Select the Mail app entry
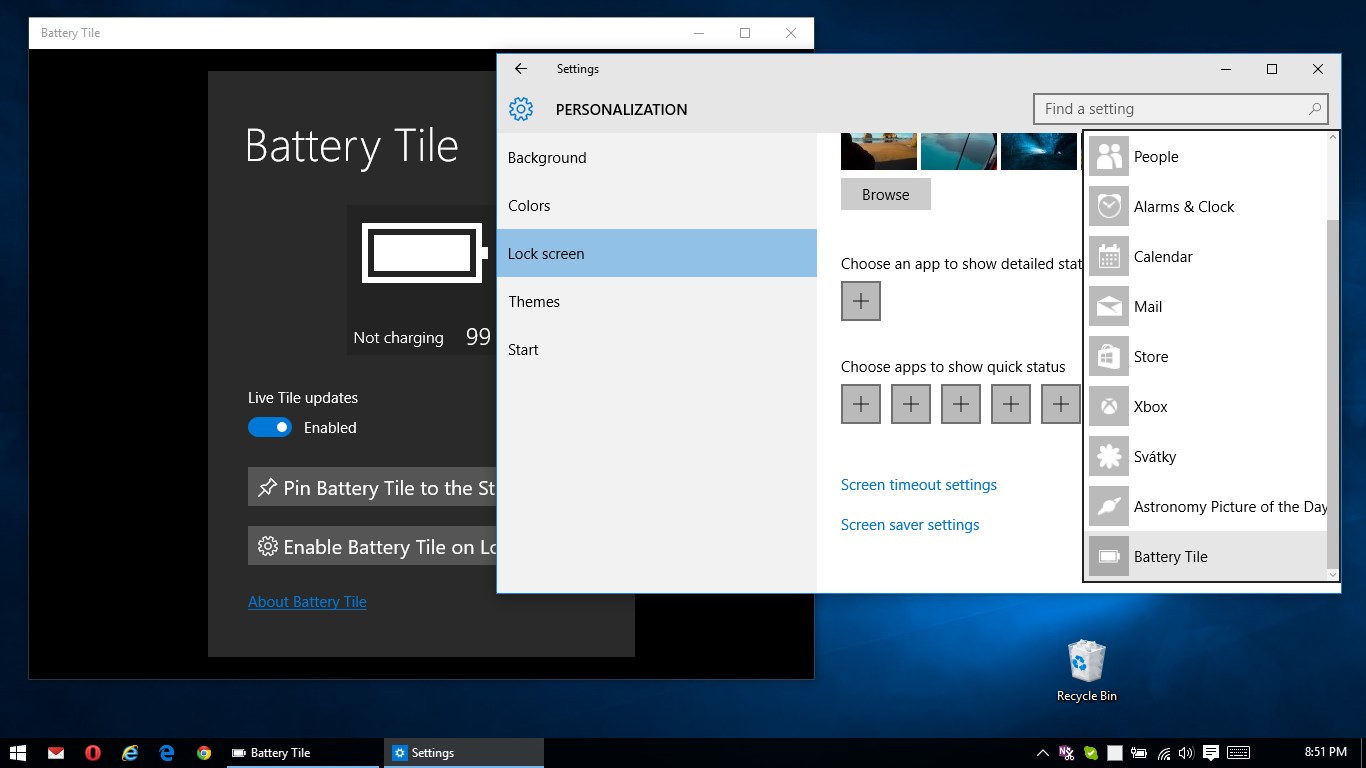 tap(1147, 307)
